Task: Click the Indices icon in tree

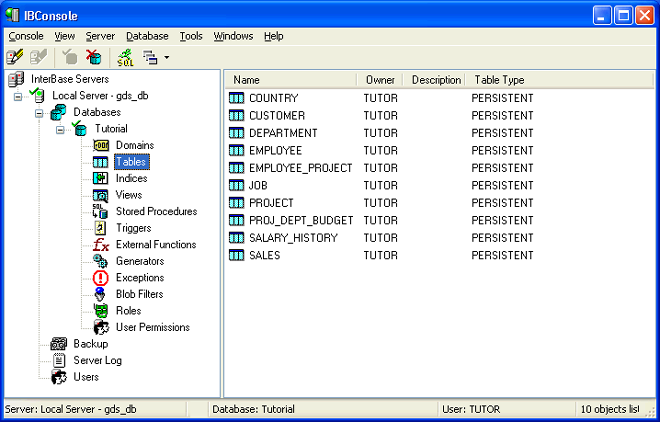Action: click(x=101, y=178)
